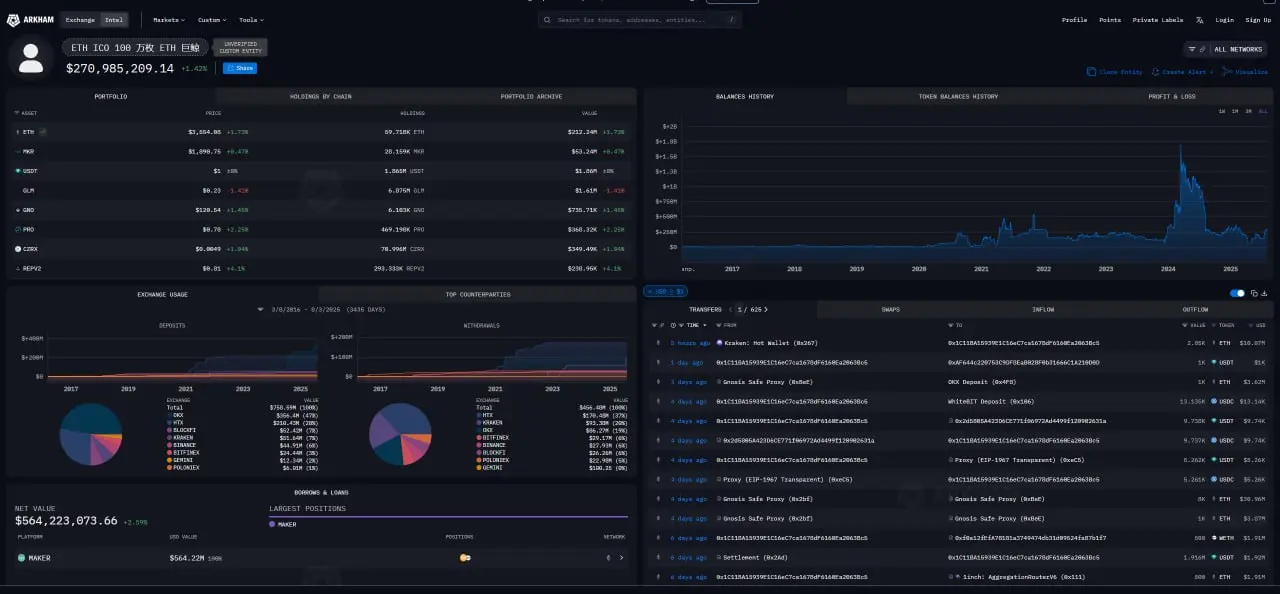The width and height of the screenshot is (1280, 594).
Task: Click the GNO asset icon in portfolio
Action: coord(17,210)
